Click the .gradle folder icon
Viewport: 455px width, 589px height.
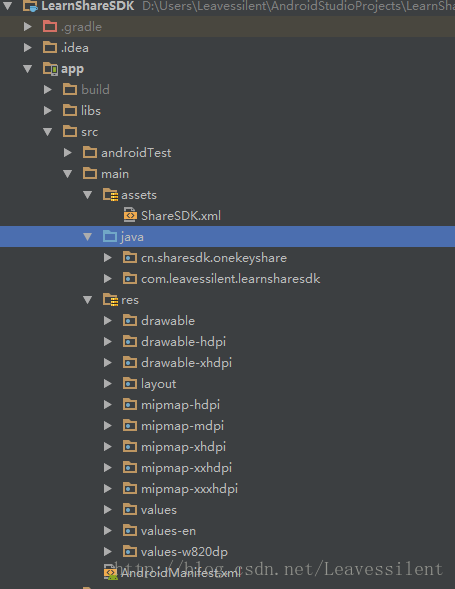coord(50,26)
